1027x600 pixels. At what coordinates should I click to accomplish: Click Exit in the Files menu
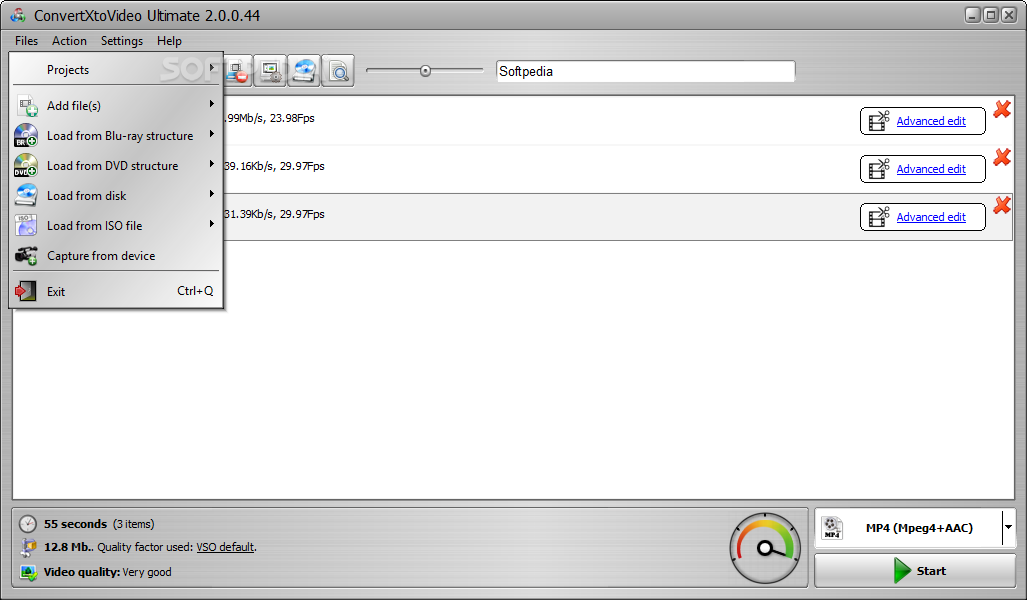click(x=117, y=291)
